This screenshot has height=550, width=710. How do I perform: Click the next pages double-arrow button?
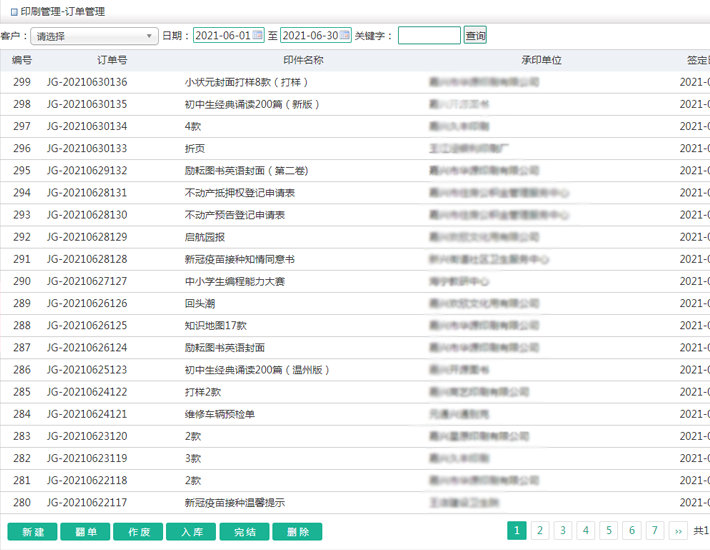tap(678, 531)
